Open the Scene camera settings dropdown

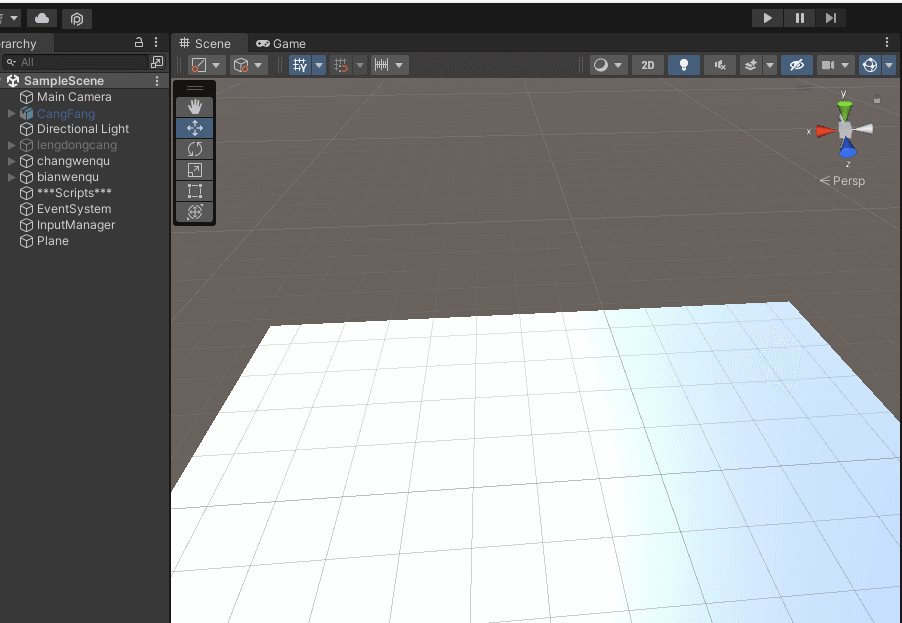coord(846,65)
